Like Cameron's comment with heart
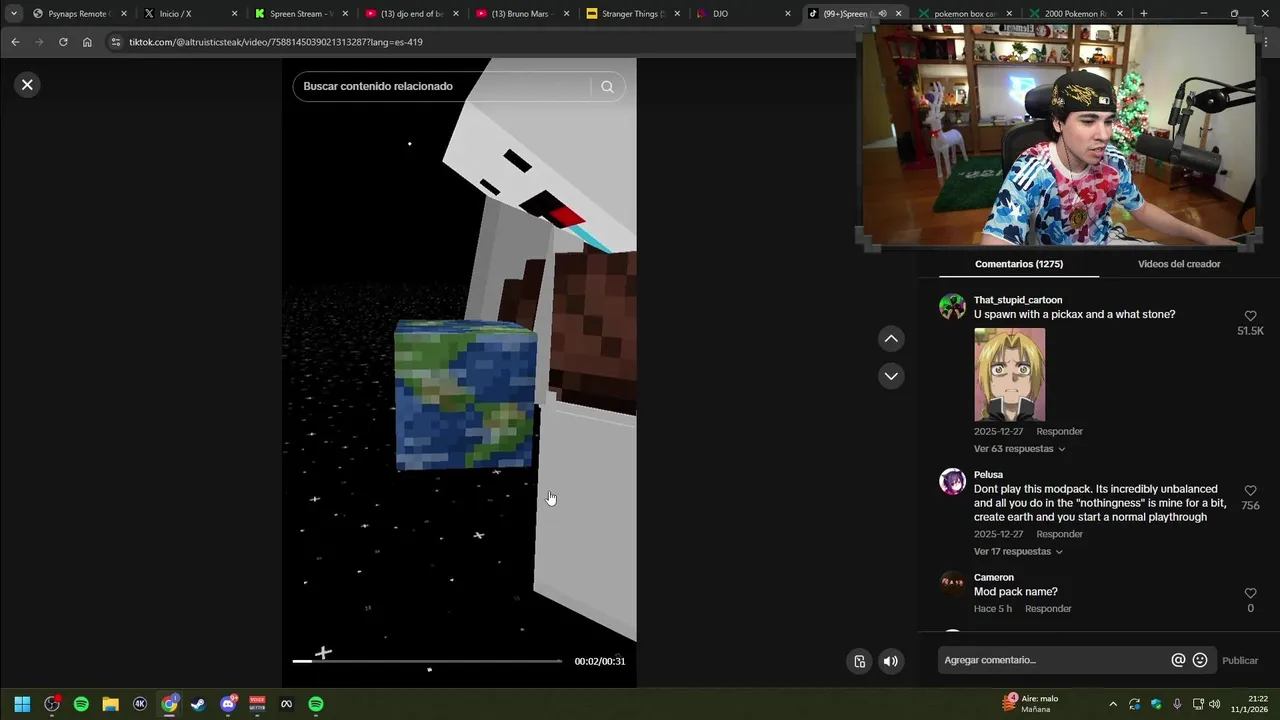This screenshot has width=1280, height=720. (1250, 594)
